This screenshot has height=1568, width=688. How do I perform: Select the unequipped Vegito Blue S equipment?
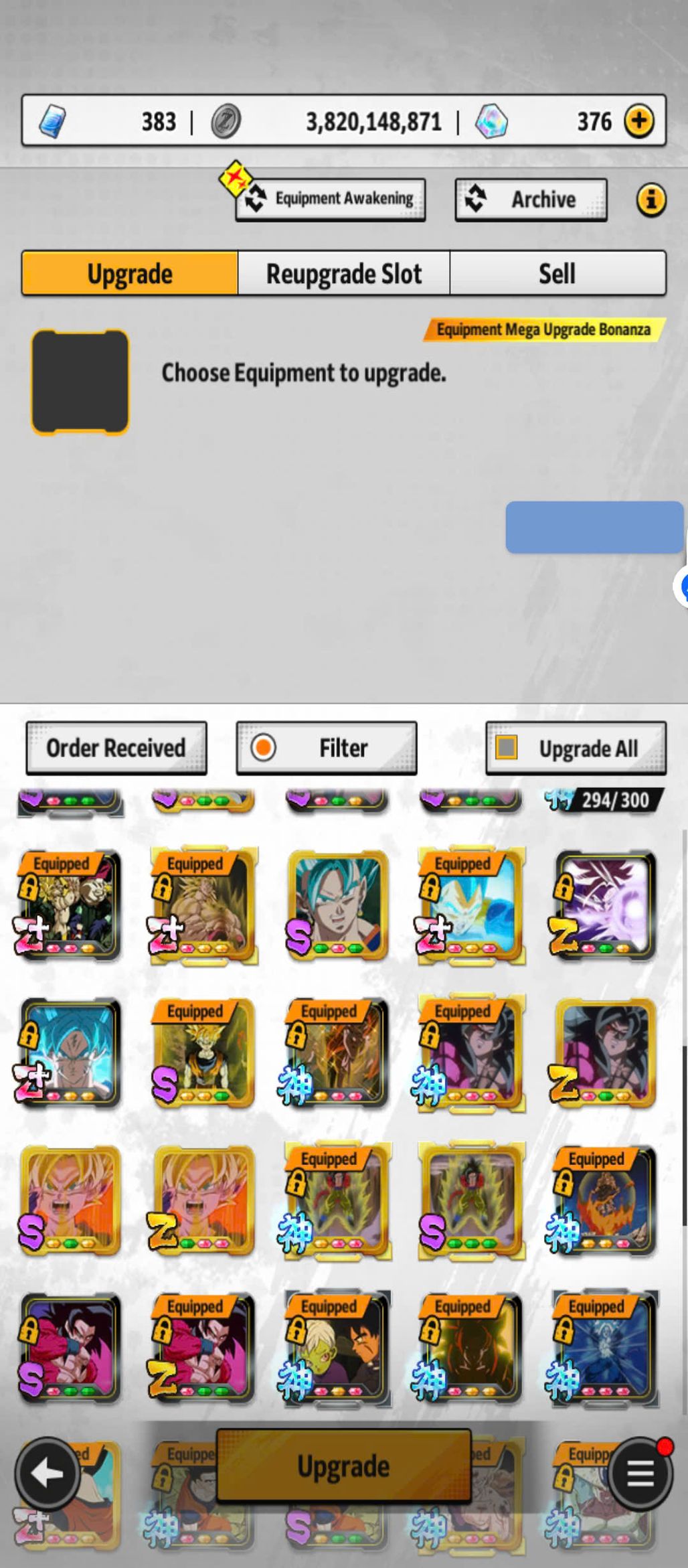pyautogui.click(x=337, y=905)
